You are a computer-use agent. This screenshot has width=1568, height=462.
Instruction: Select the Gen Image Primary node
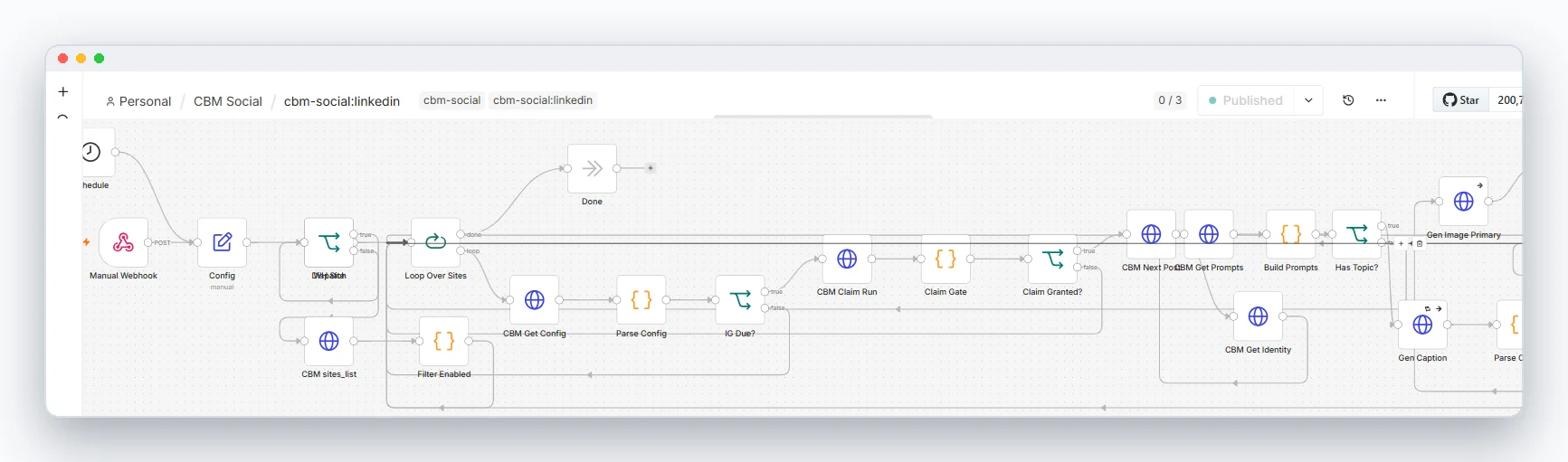(x=1463, y=202)
